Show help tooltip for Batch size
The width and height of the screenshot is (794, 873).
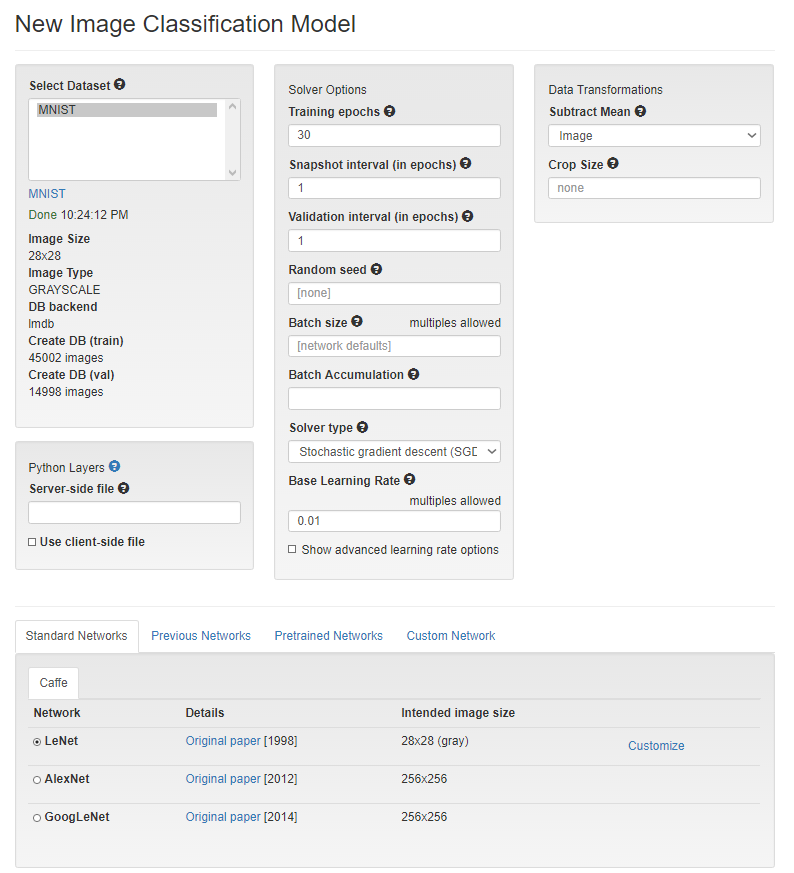point(357,321)
